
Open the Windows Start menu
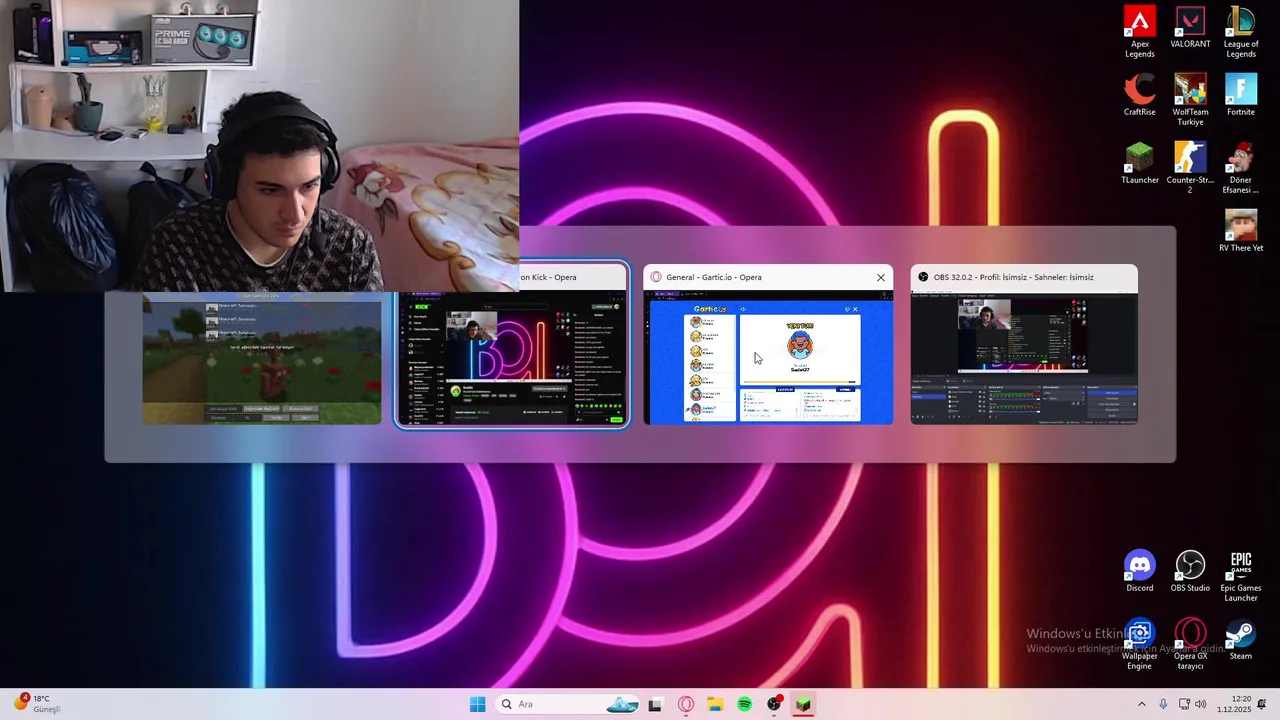pos(478,704)
